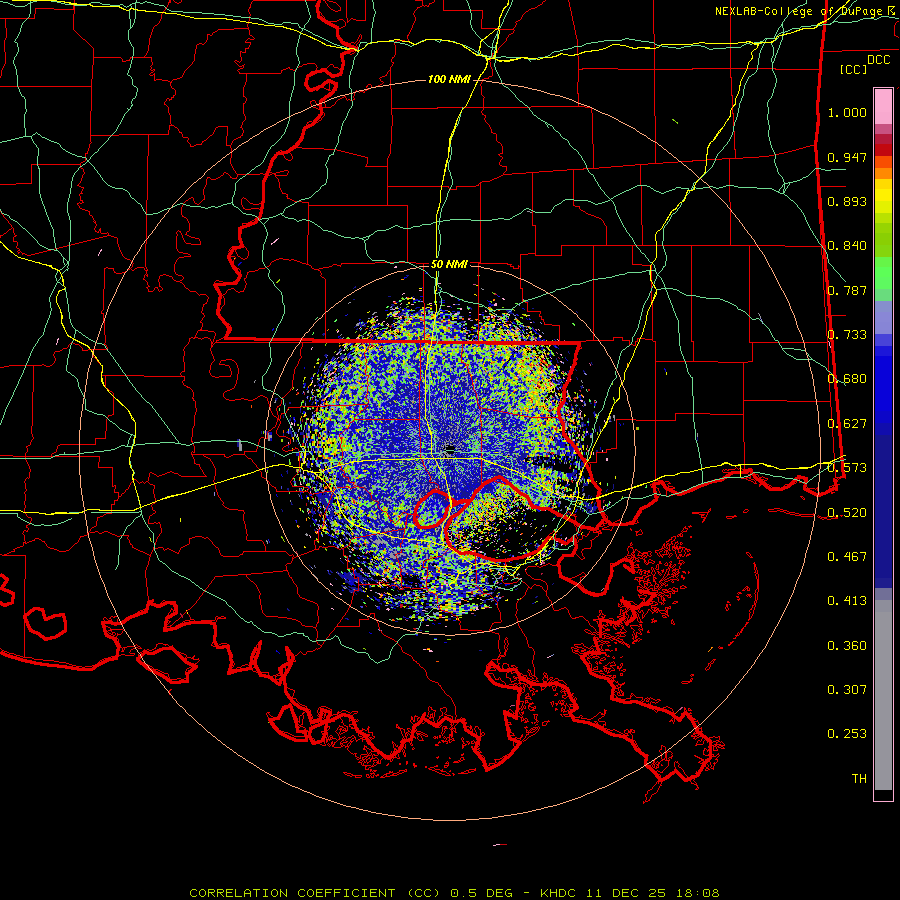
Task: Click the 50 NMI range ring label
Action: coord(449,265)
